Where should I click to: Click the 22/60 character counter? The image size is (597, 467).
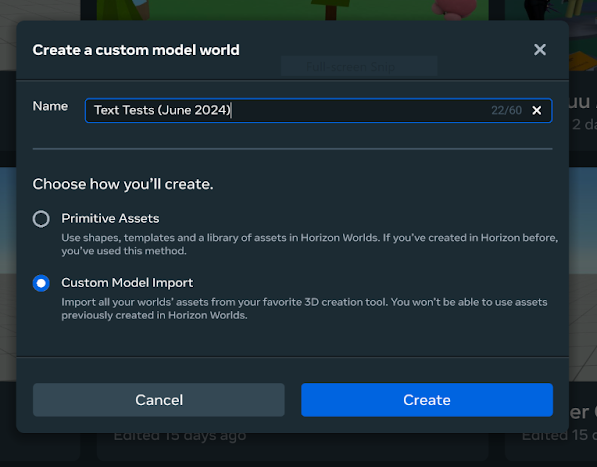pyautogui.click(x=506, y=110)
